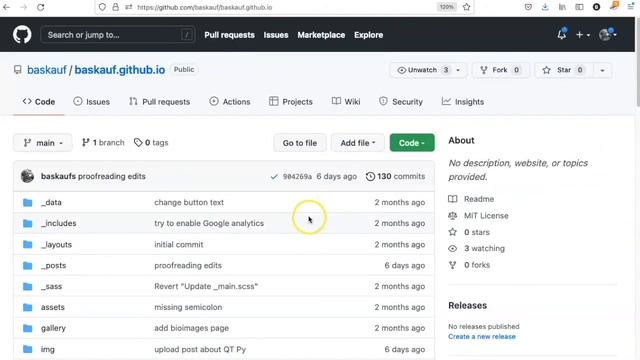This screenshot has height=360, width=640.
Task: Click the page vertical scrollbar
Action: [x=637, y=63]
